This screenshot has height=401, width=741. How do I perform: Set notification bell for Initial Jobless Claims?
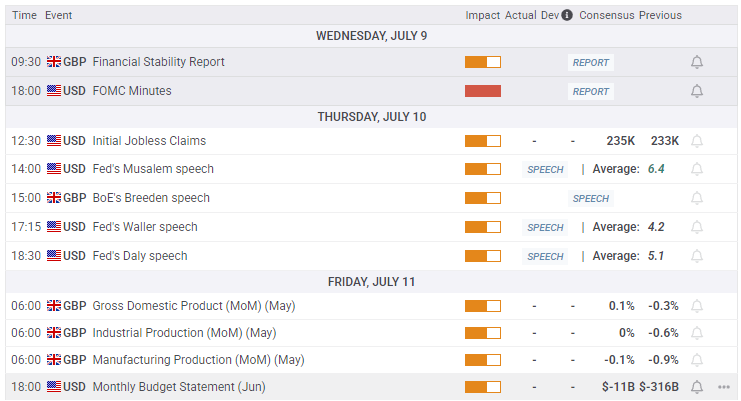[697, 141]
